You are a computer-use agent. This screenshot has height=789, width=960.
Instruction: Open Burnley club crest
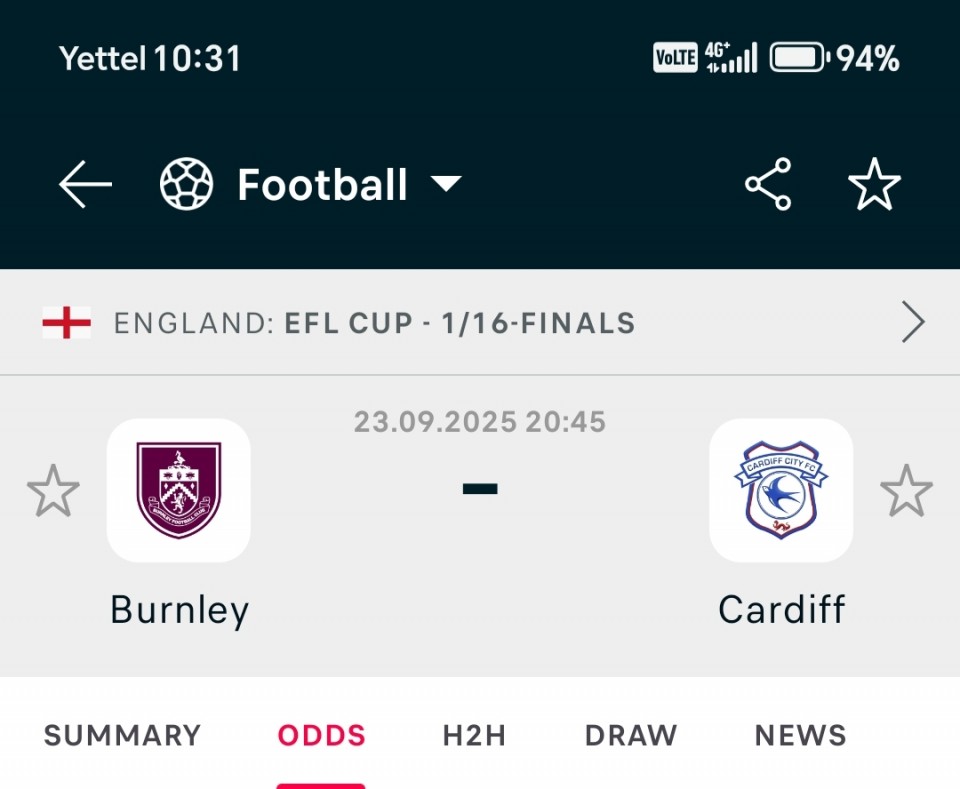179,490
